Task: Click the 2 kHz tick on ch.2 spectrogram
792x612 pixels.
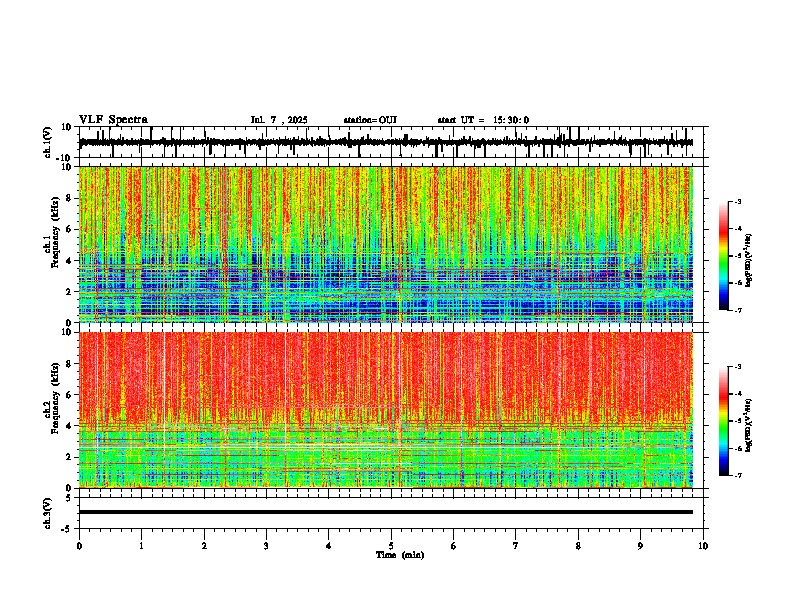Action: tap(70, 457)
